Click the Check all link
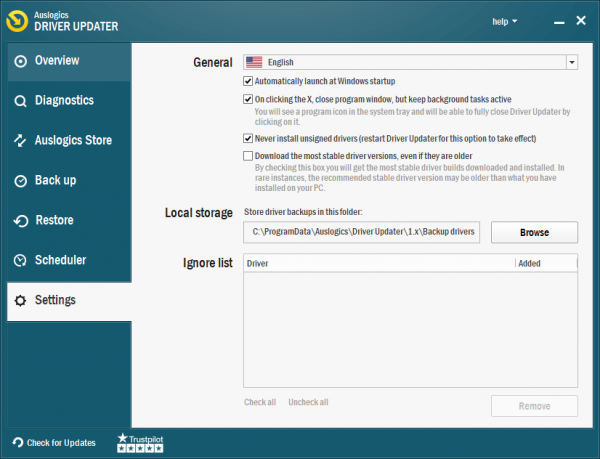Image resolution: width=600 pixels, height=459 pixels. 260,402
